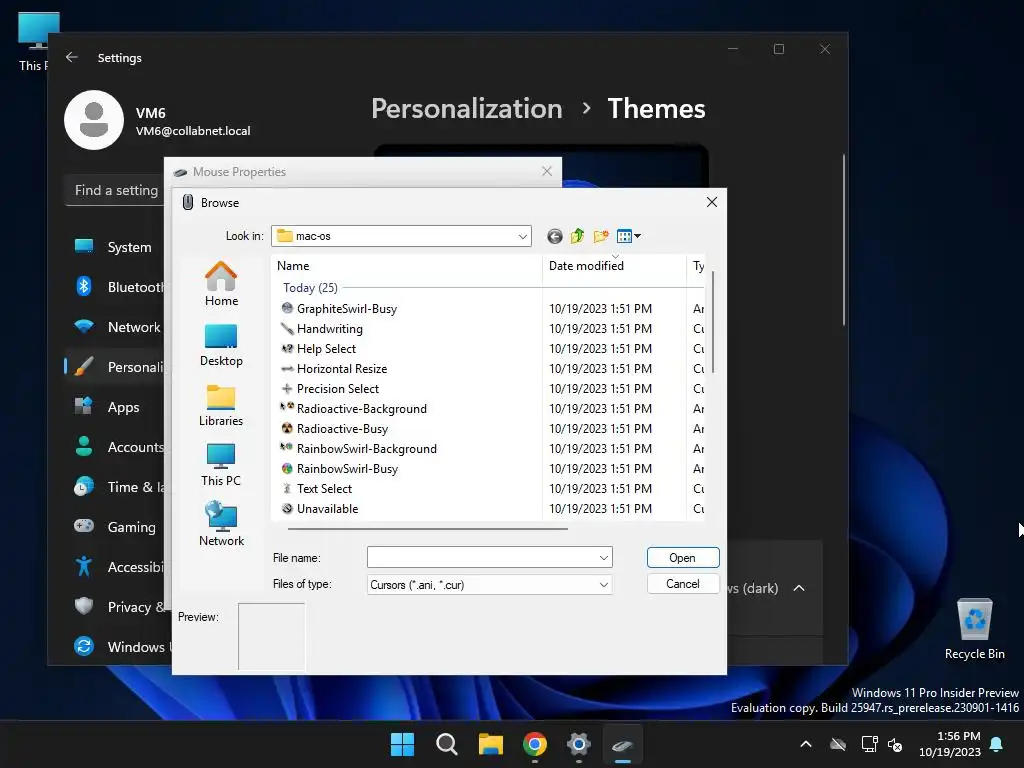Open Libraries in places bar
This screenshot has width=1024, height=768.
(221, 406)
